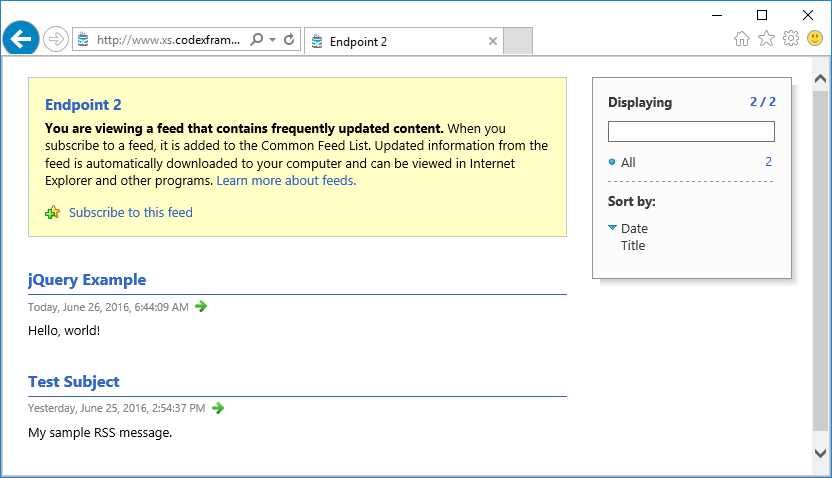Click the smiley feedback icon
The height and width of the screenshot is (478, 832).
click(x=815, y=38)
